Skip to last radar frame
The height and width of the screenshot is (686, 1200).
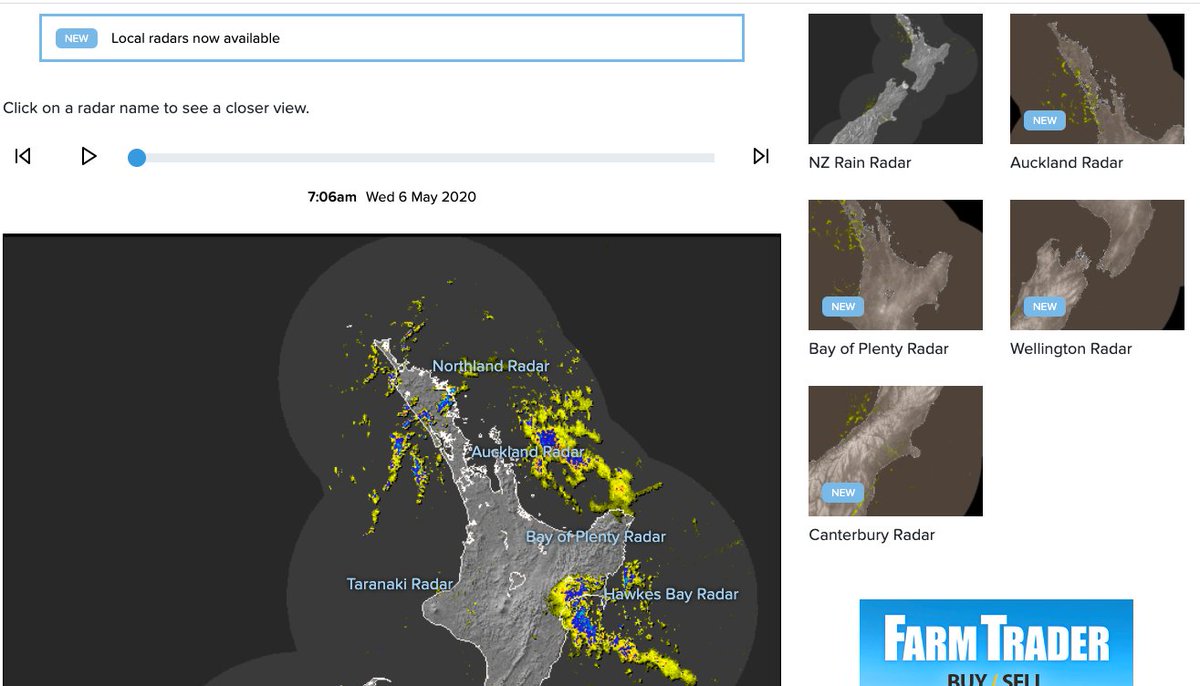point(761,156)
